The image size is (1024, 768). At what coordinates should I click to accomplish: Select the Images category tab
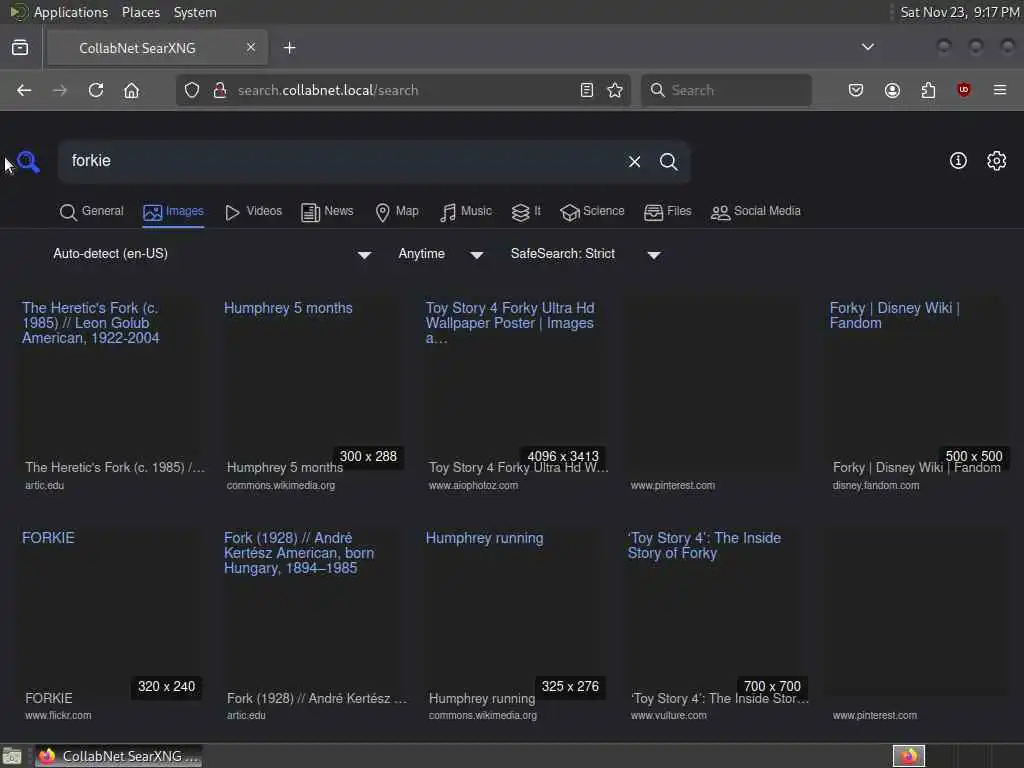173,212
